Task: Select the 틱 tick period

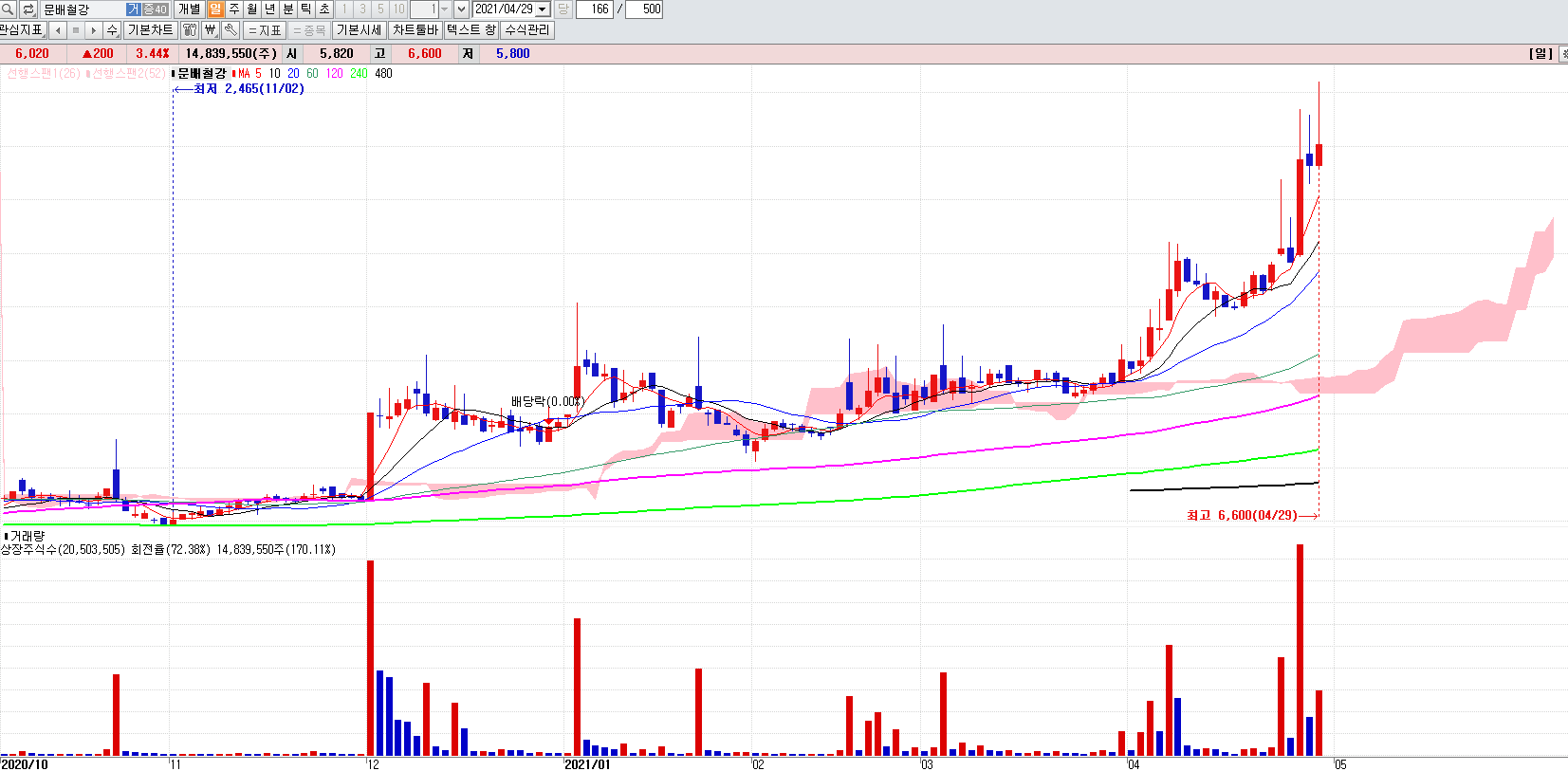Action: (x=305, y=9)
